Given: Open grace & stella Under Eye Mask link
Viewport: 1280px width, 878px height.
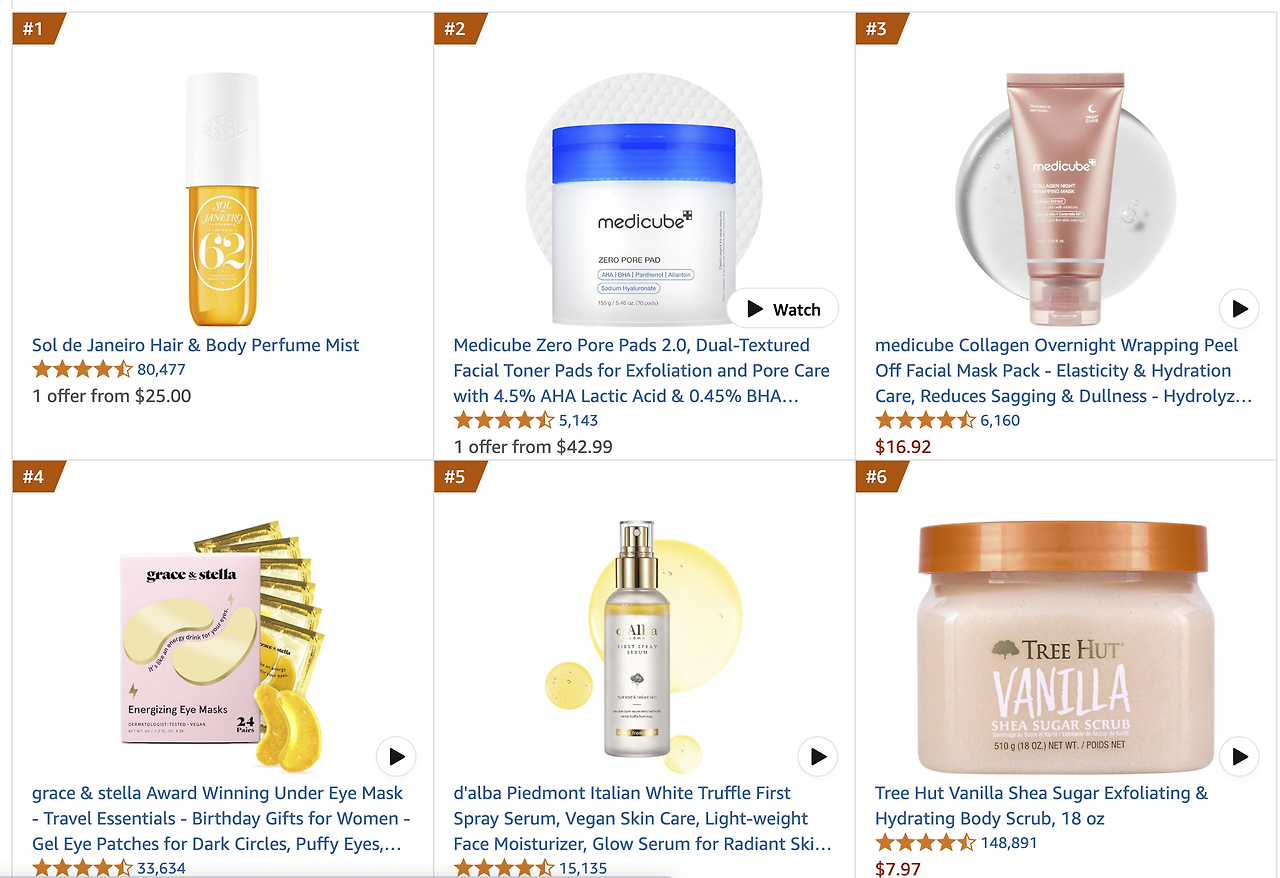Looking at the screenshot, I should click(x=221, y=818).
